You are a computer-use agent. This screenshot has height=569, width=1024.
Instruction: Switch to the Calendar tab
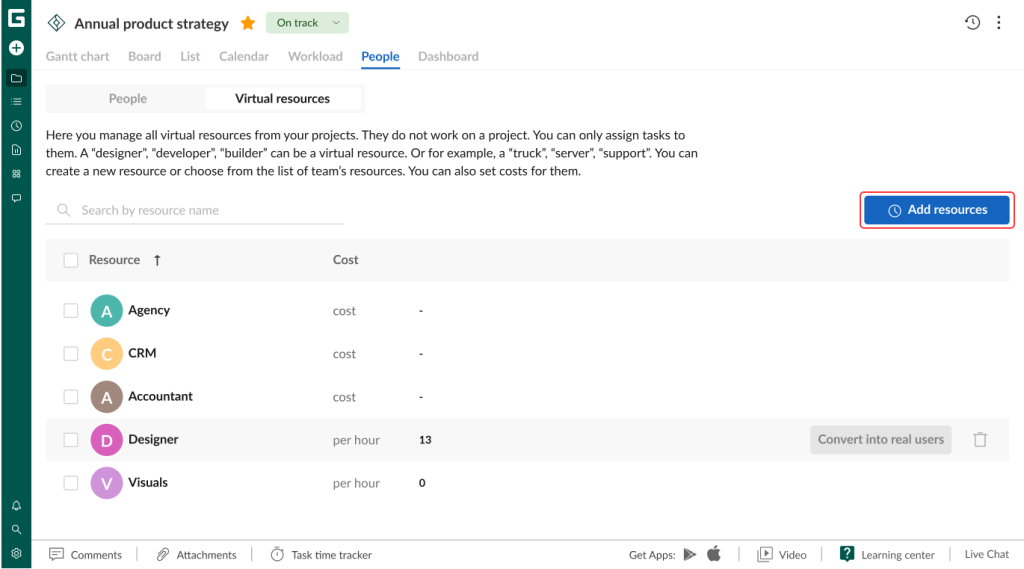pyautogui.click(x=244, y=56)
